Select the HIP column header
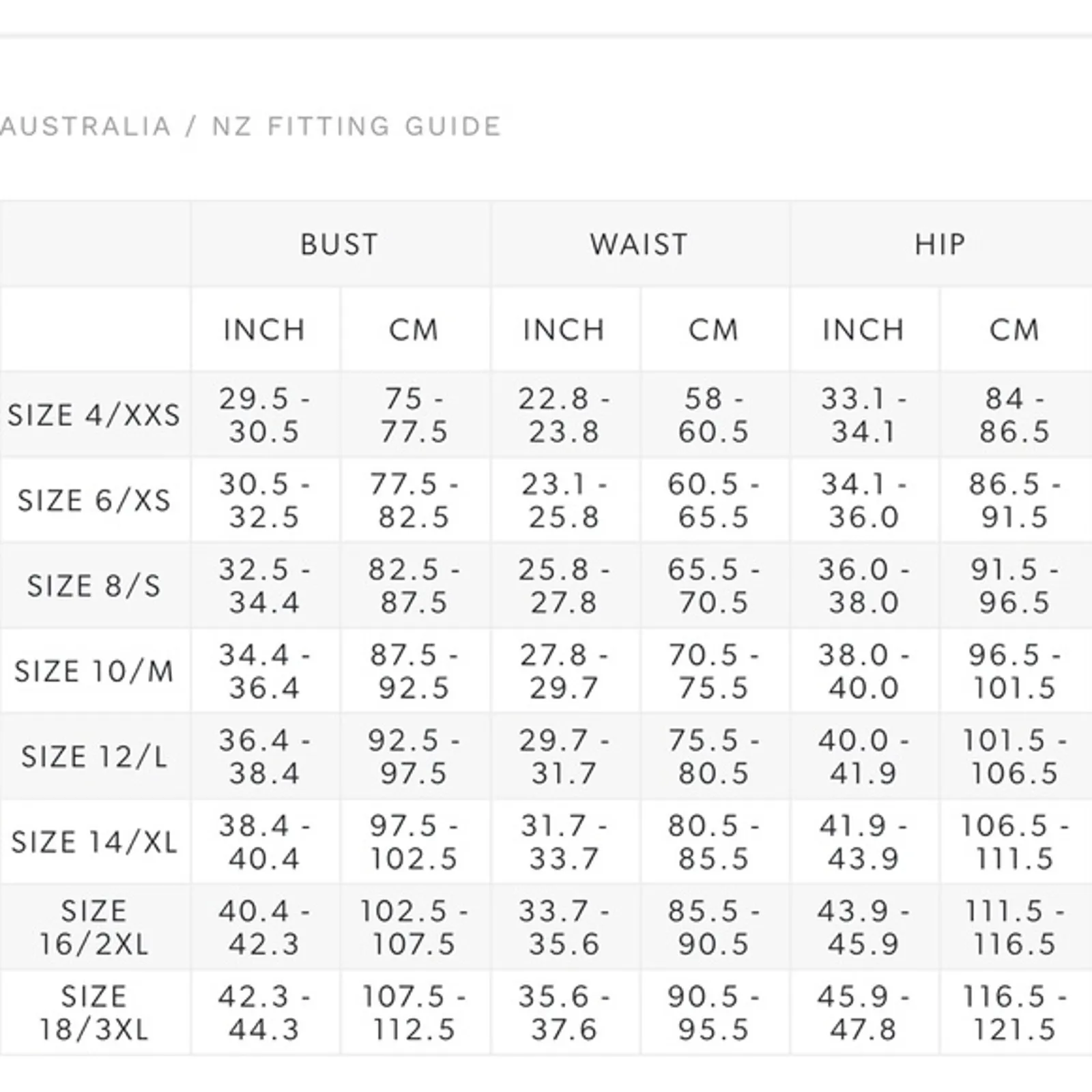Image resolution: width=1092 pixels, height=1092 pixels. tap(940, 244)
